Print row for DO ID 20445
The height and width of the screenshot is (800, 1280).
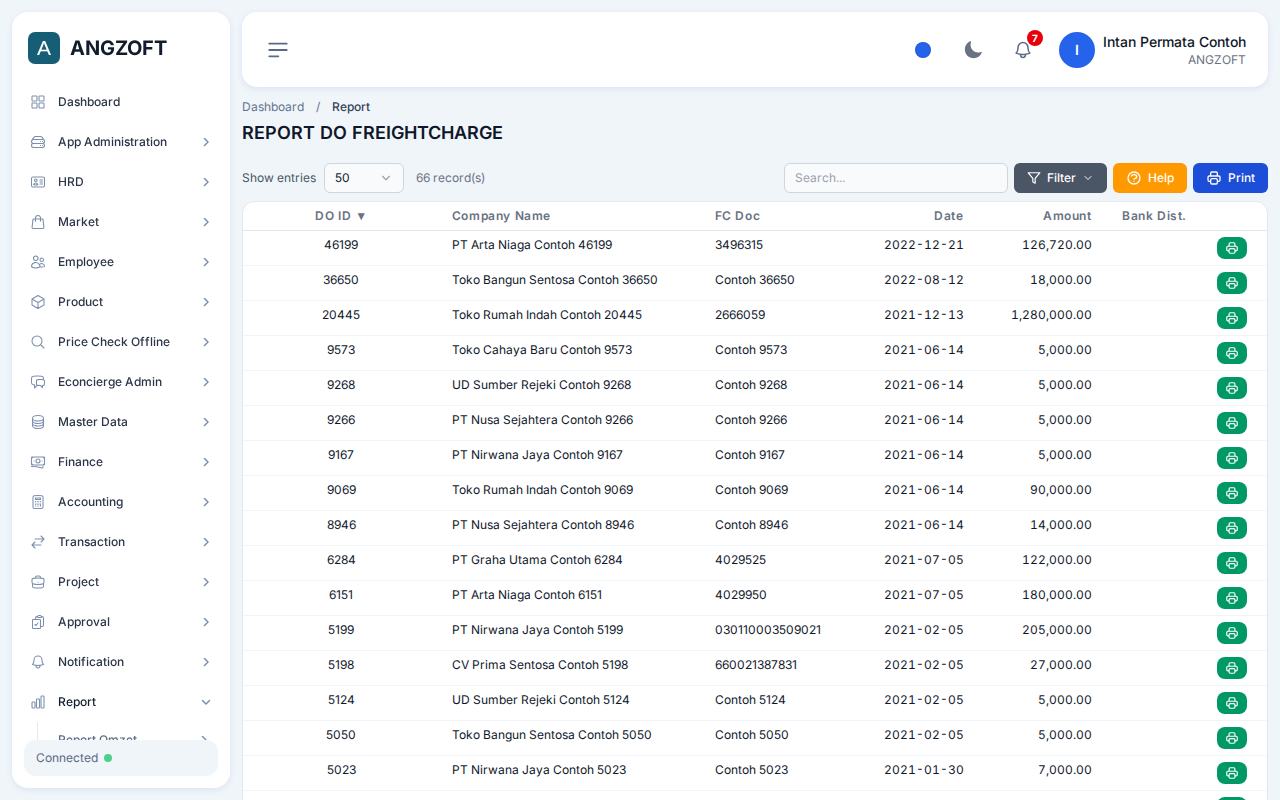(1232, 318)
